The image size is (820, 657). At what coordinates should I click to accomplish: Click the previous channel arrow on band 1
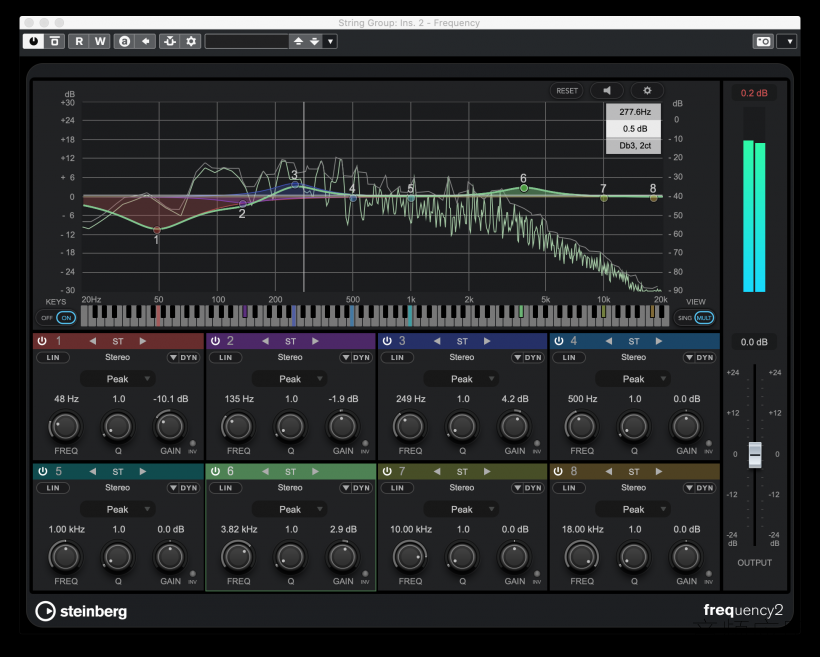tap(93, 341)
